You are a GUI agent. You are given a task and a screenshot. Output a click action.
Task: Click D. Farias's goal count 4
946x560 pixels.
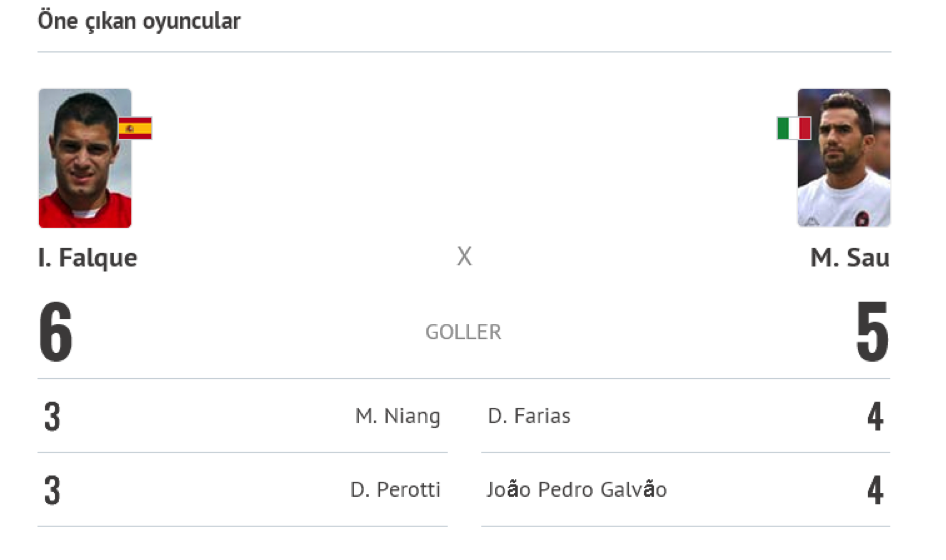(x=875, y=416)
